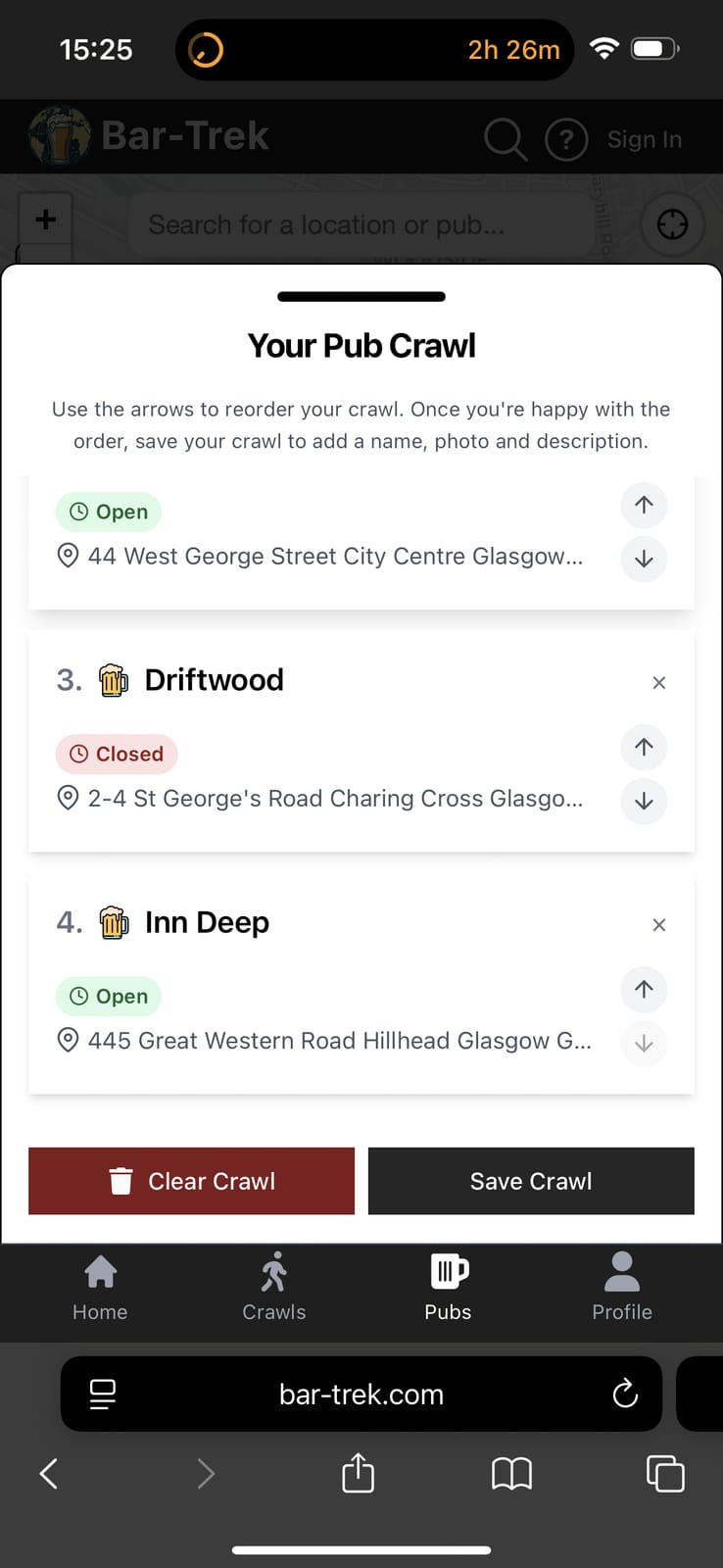This screenshot has width=723, height=1568.
Task: Open Safari bookmarks book icon
Action: tap(511, 1473)
